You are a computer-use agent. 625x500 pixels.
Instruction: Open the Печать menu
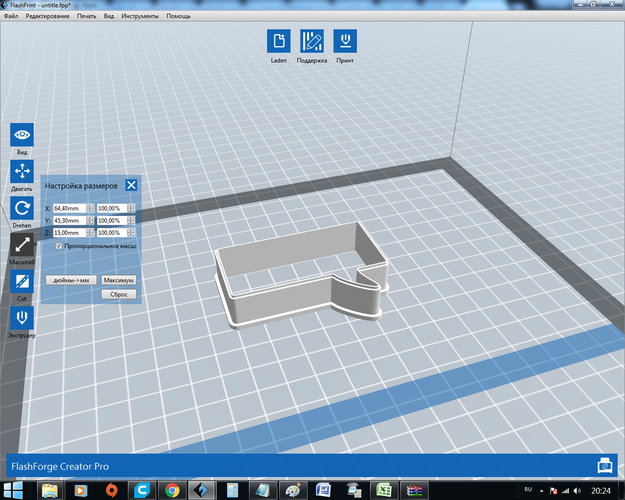86,16
